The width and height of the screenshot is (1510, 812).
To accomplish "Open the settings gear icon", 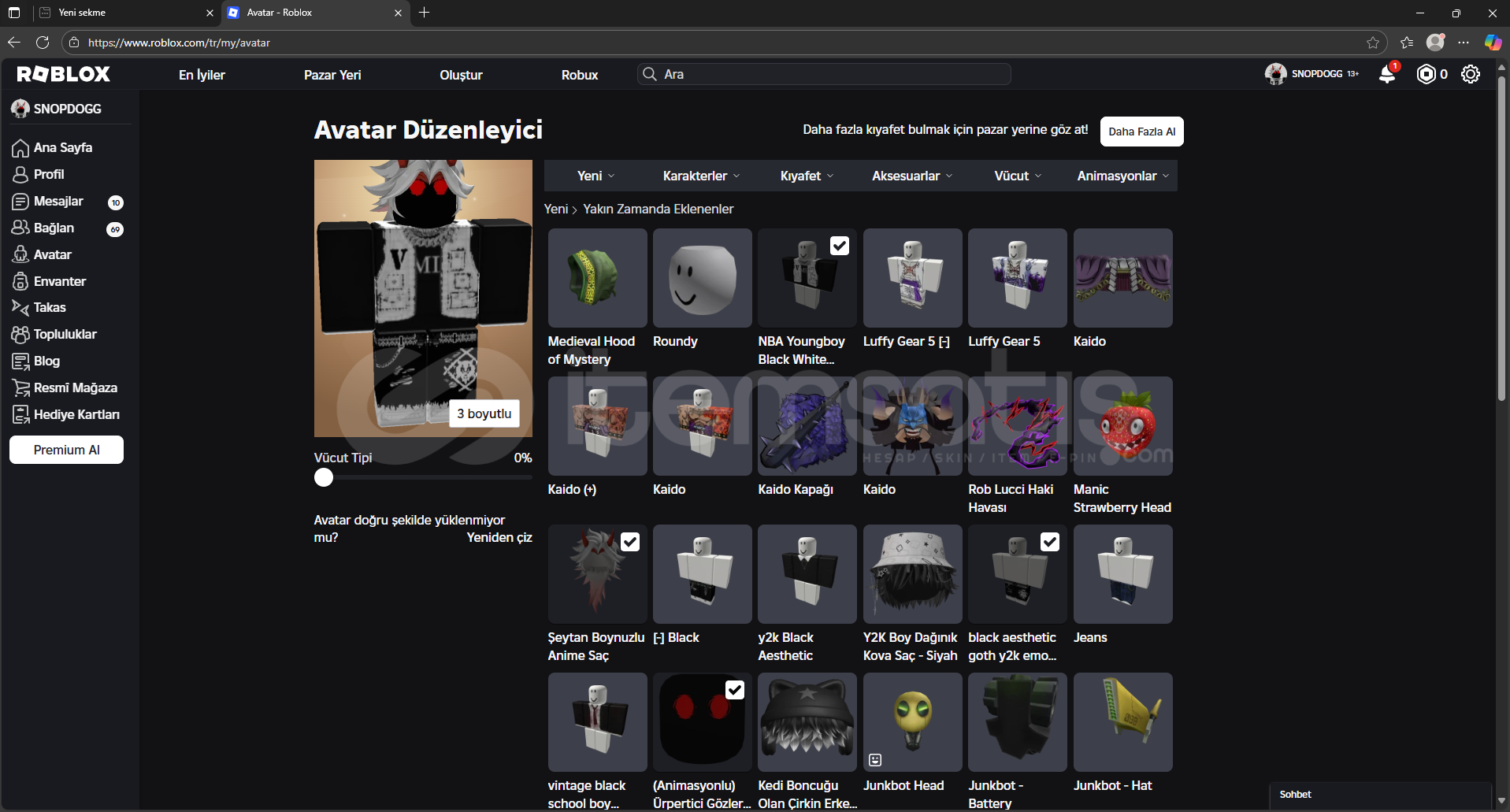I will pyautogui.click(x=1471, y=74).
